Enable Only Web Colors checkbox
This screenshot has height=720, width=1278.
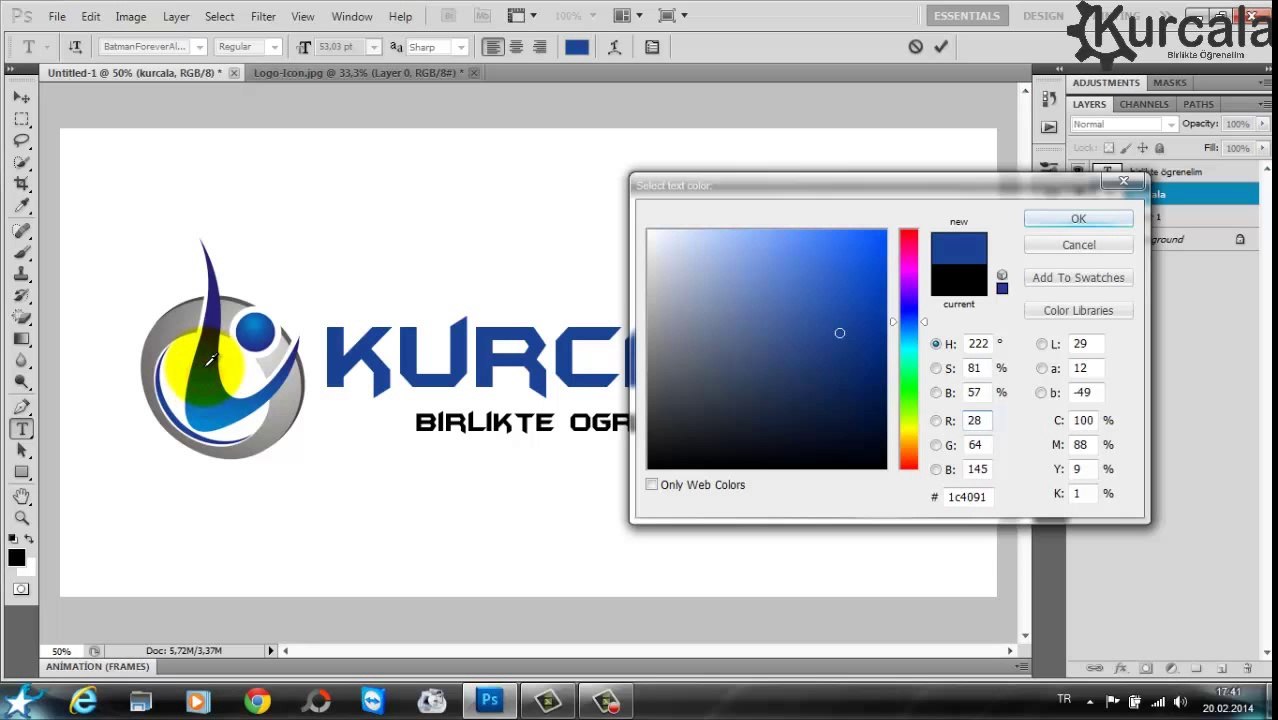[x=652, y=485]
